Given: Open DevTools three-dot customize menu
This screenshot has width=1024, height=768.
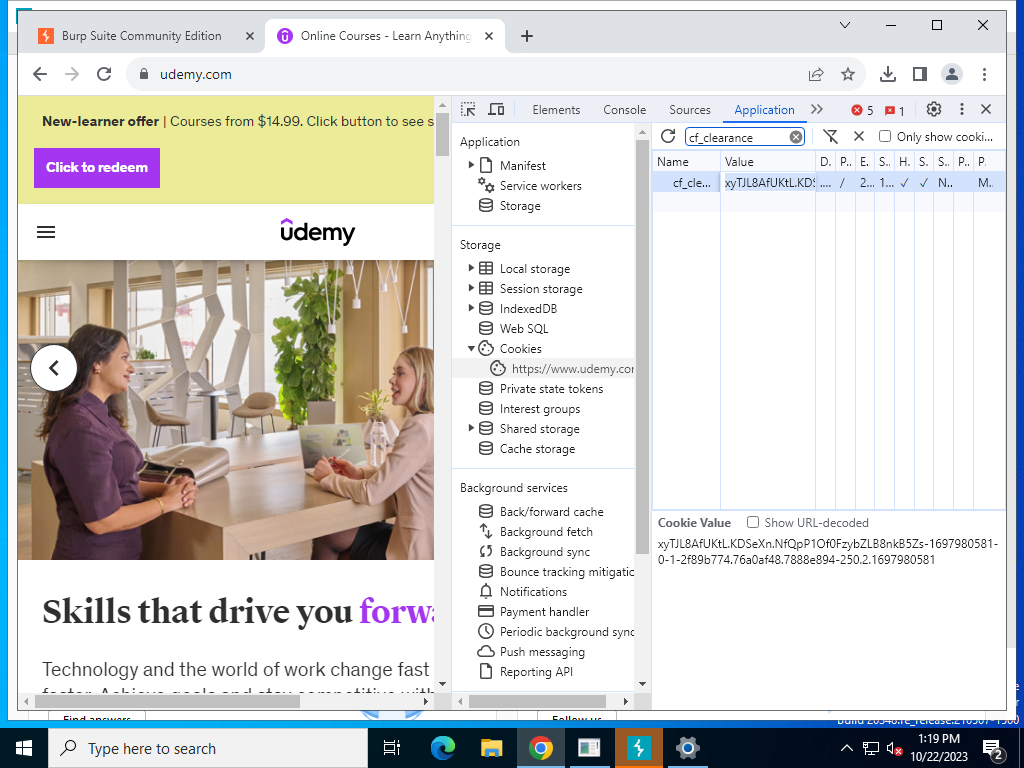Looking at the screenshot, I should tap(961, 109).
